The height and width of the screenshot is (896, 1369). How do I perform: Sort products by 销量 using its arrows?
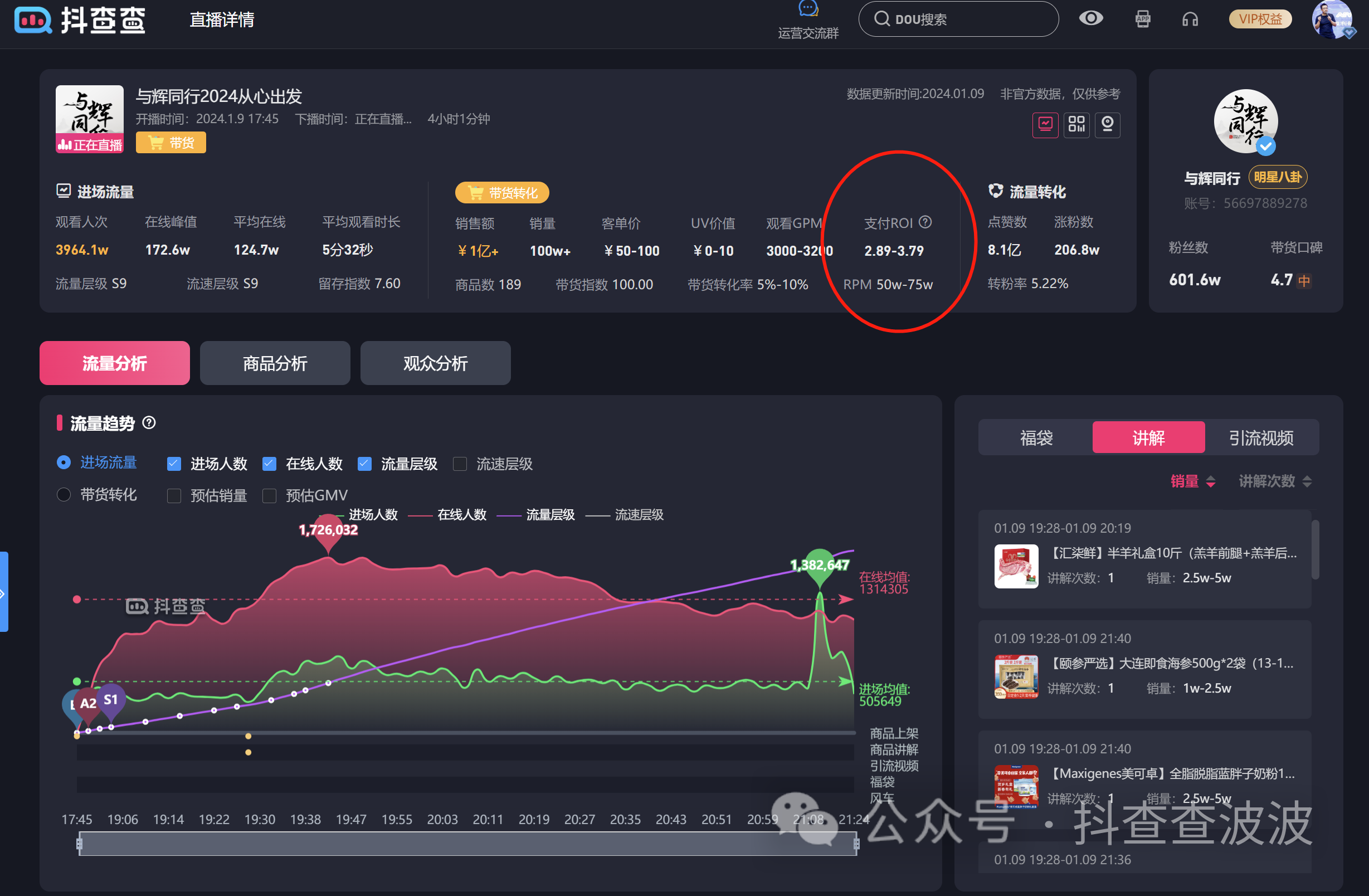point(1211,481)
